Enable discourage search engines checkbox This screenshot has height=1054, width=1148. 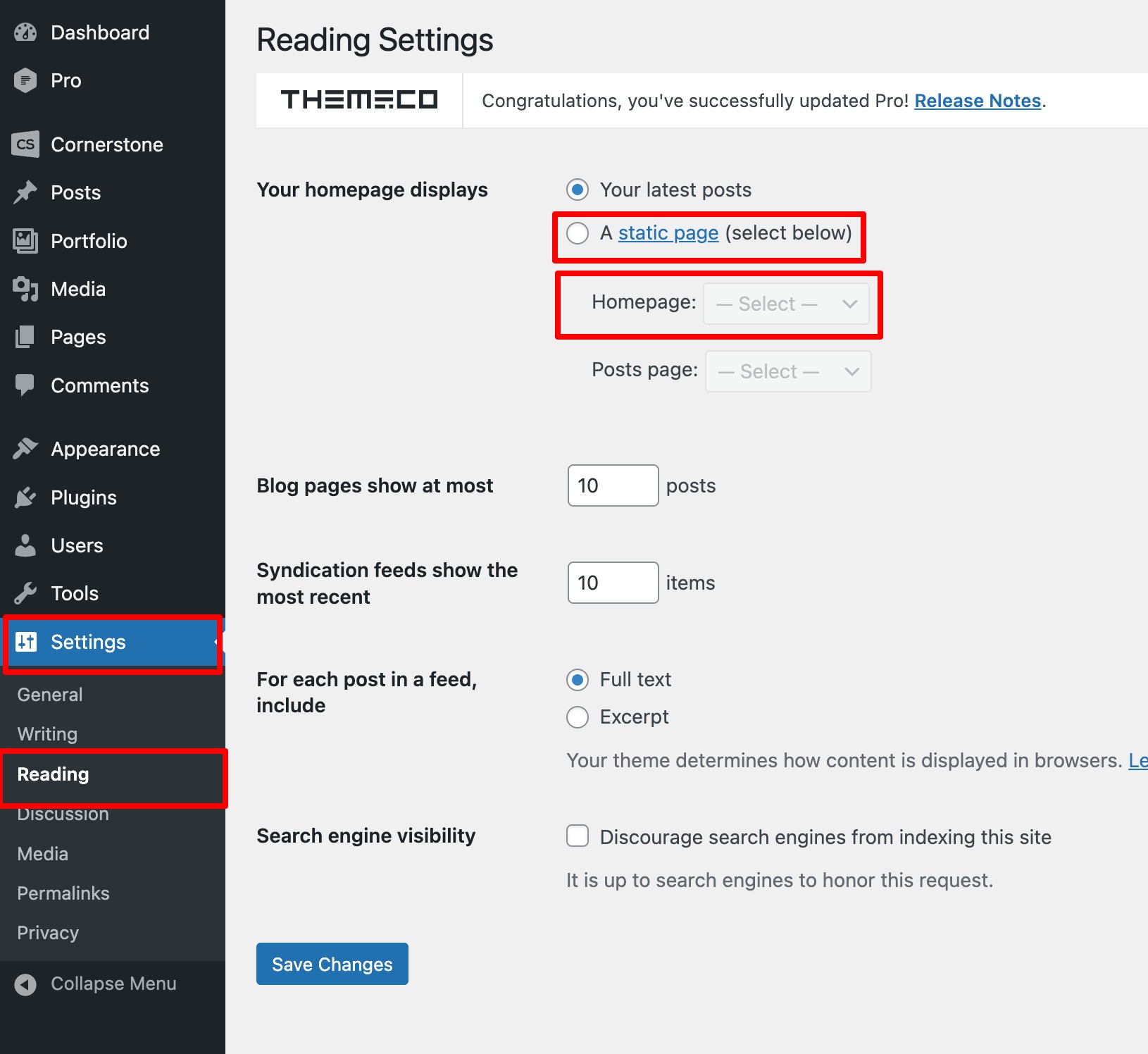click(x=578, y=836)
